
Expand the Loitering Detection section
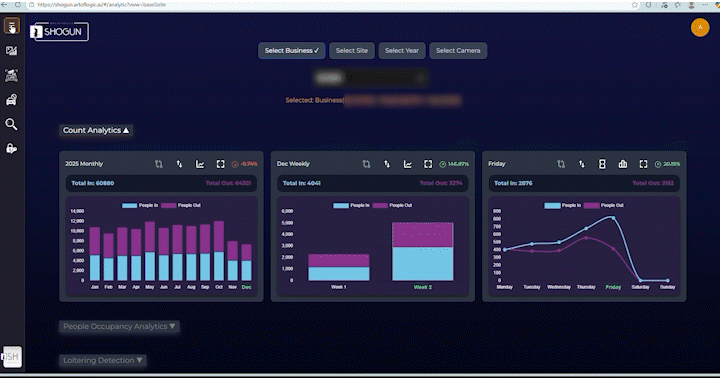pos(103,360)
